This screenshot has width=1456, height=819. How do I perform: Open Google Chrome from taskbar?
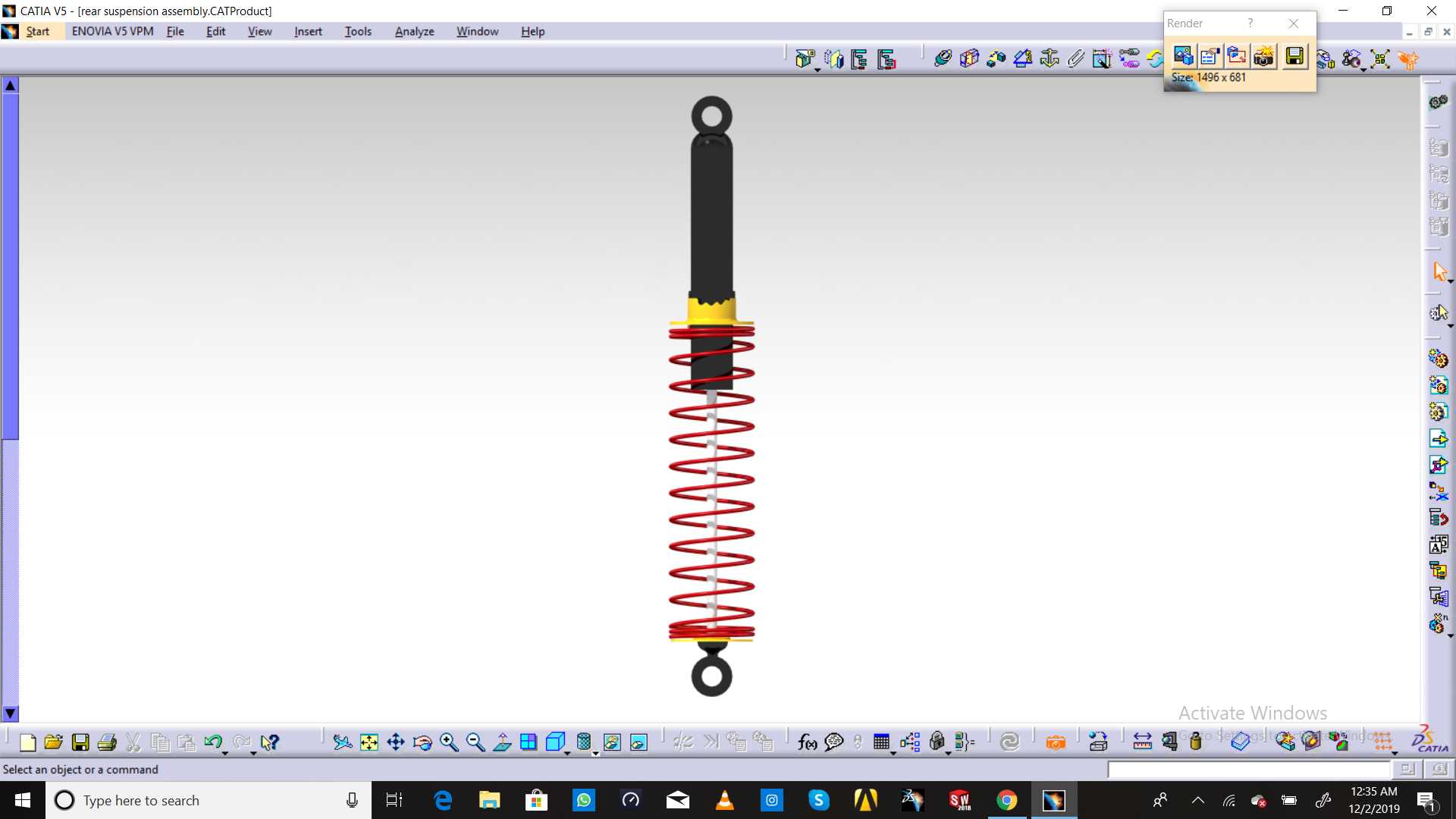tap(1006, 800)
